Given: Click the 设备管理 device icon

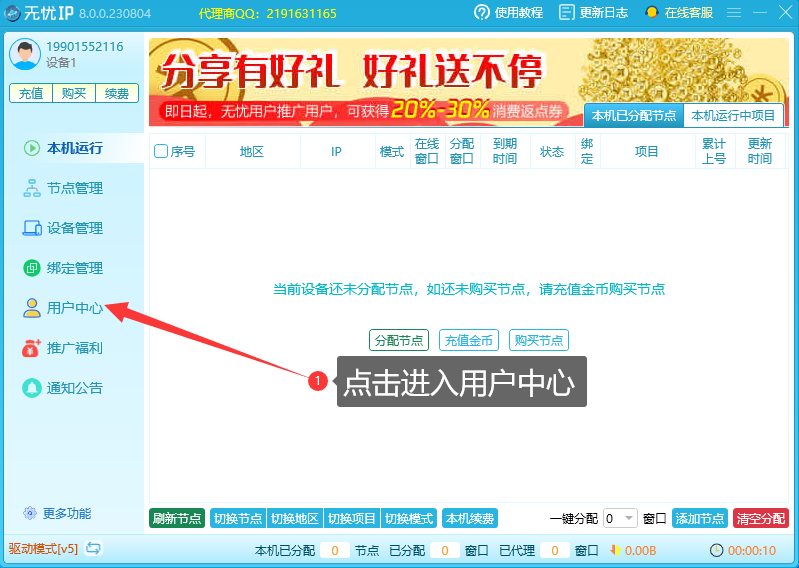Looking at the screenshot, I should tap(32, 228).
